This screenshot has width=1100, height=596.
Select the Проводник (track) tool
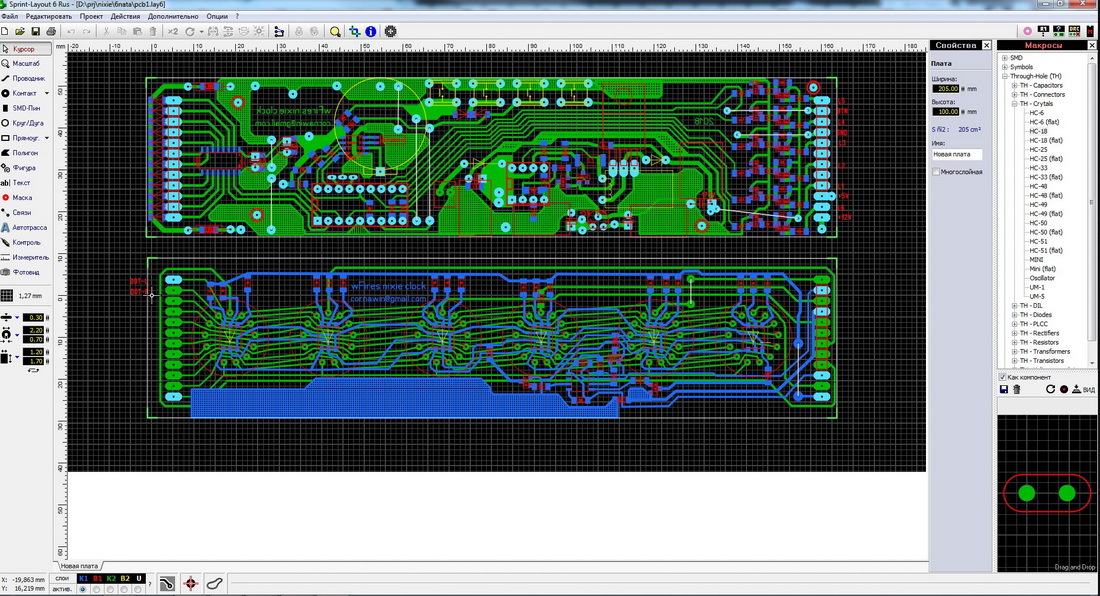(28, 78)
